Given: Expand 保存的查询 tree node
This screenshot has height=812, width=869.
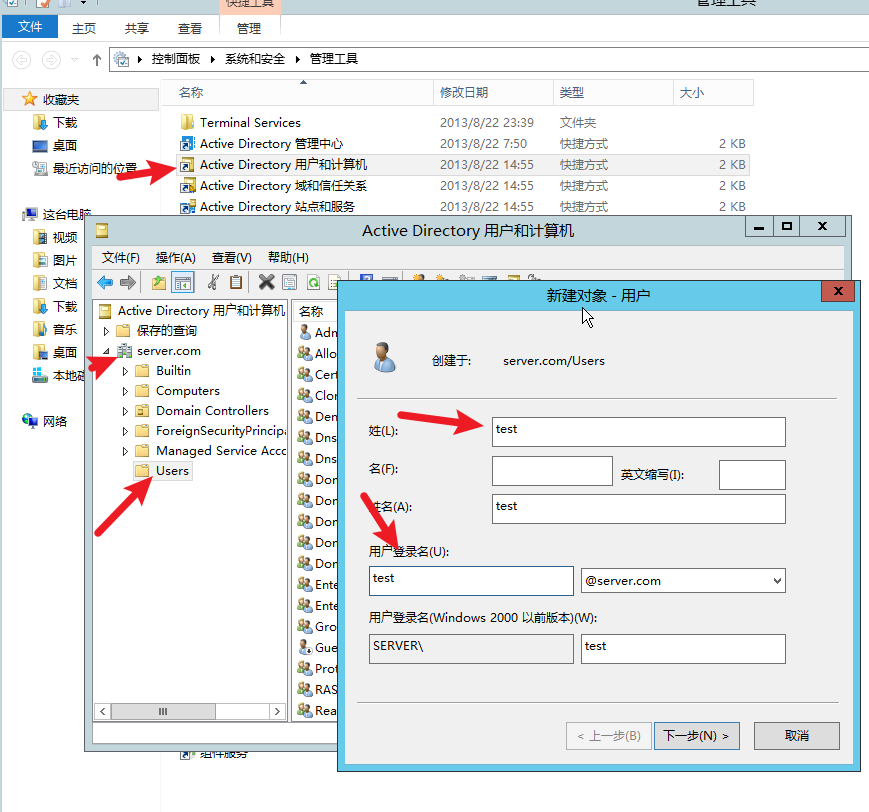Looking at the screenshot, I should click(x=106, y=331).
